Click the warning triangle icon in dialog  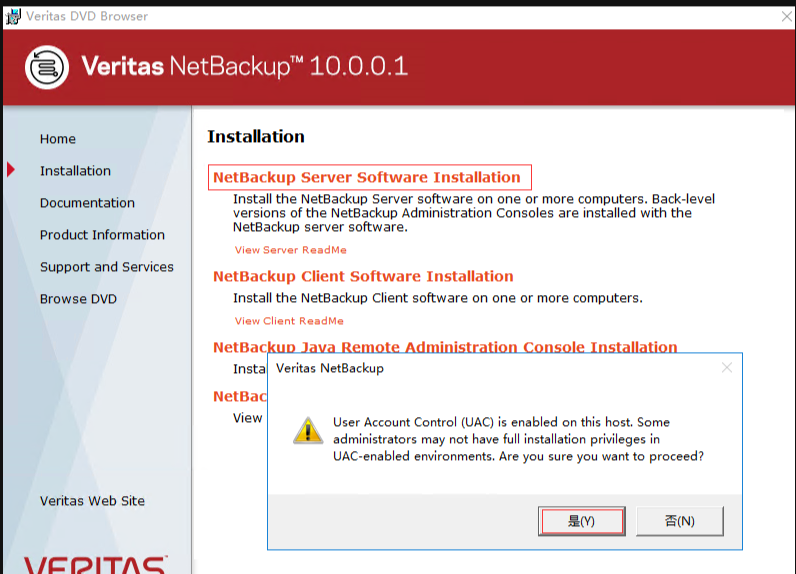[x=308, y=431]
